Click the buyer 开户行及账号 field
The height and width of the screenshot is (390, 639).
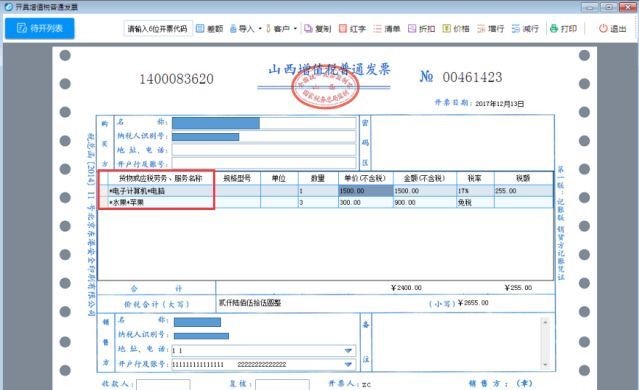[x=264, y=163]
